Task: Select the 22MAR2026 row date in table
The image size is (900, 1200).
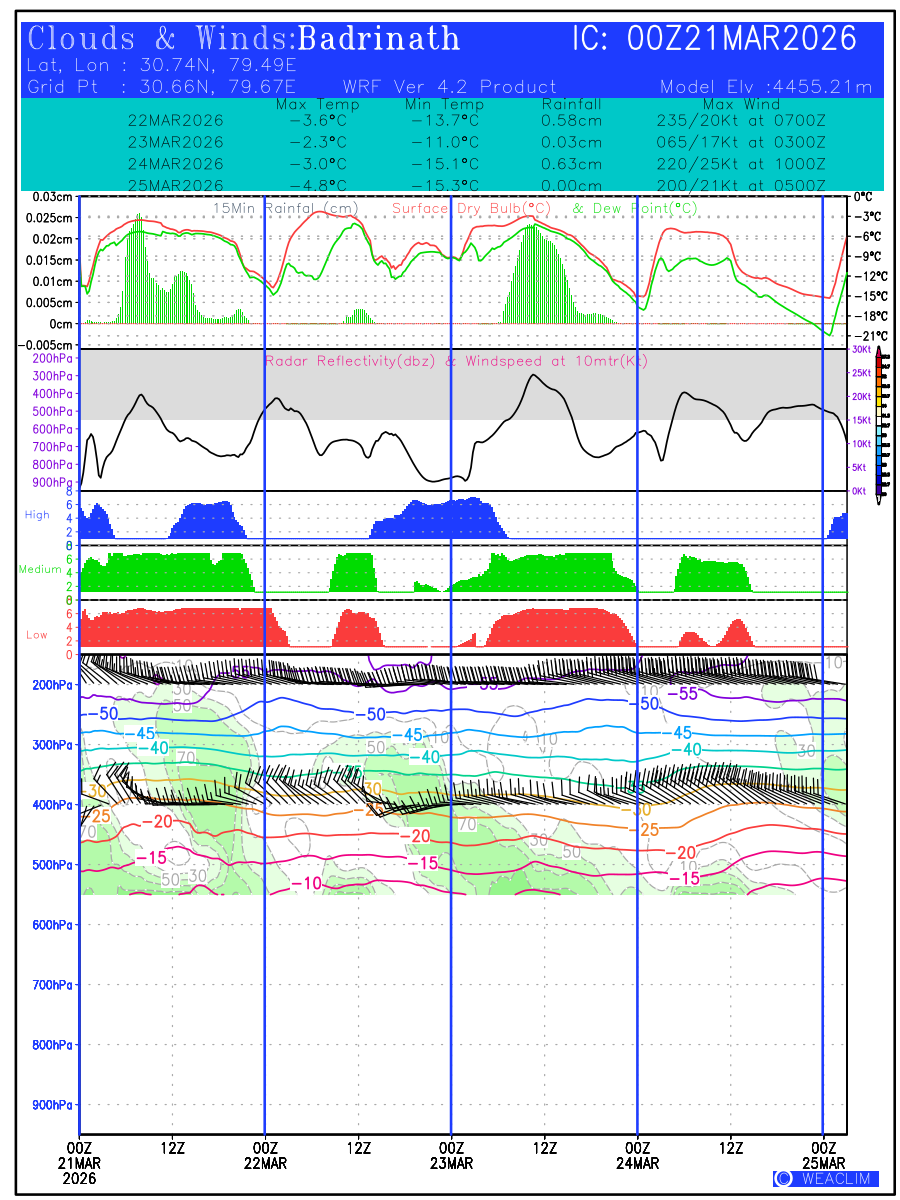Action: coord(176,120)
